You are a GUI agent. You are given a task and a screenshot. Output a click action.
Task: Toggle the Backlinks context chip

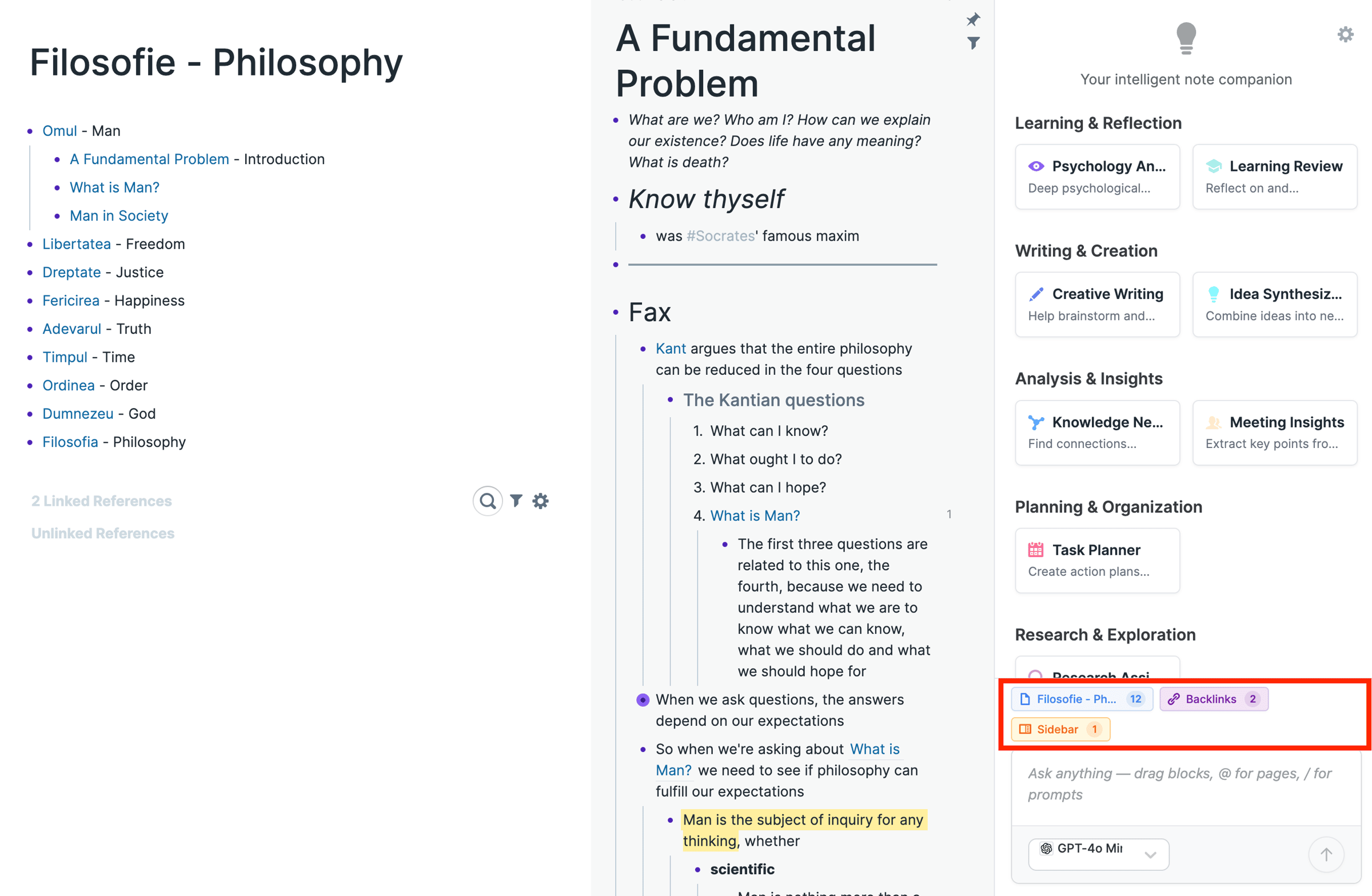point(1214,699)
